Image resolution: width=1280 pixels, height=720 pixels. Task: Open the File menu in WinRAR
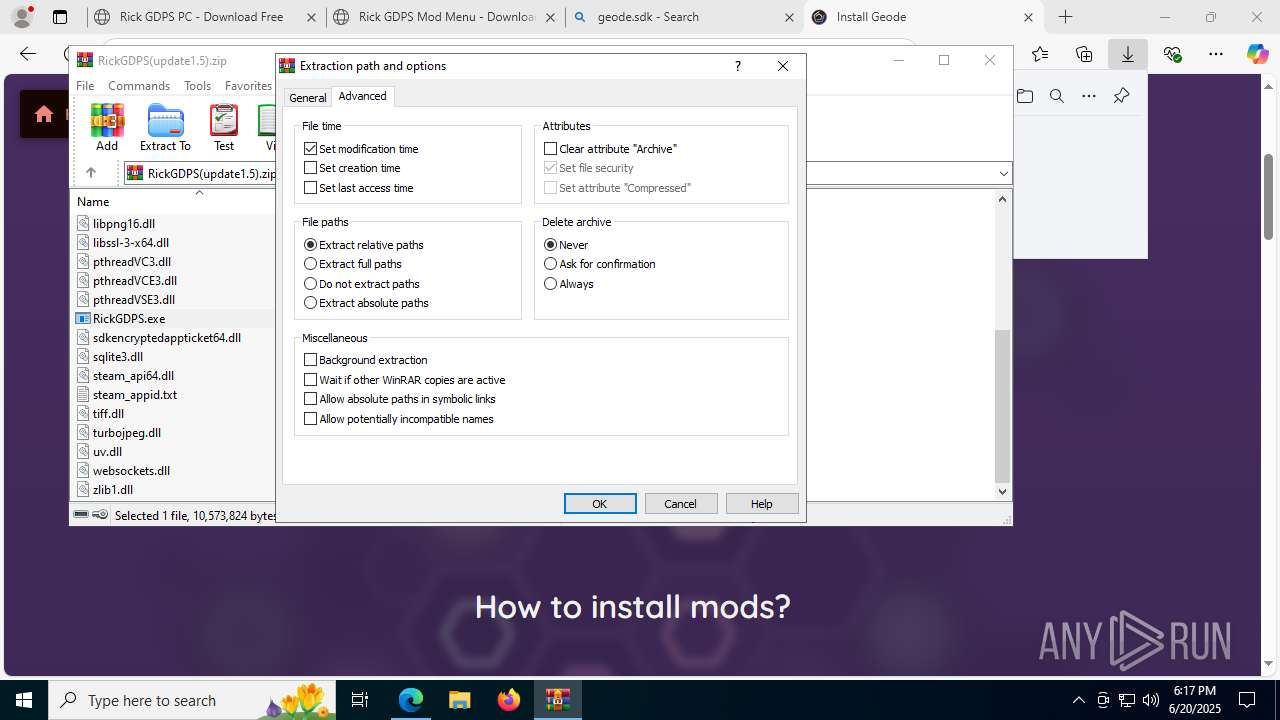pyautogui.click(x=85, y=86)
